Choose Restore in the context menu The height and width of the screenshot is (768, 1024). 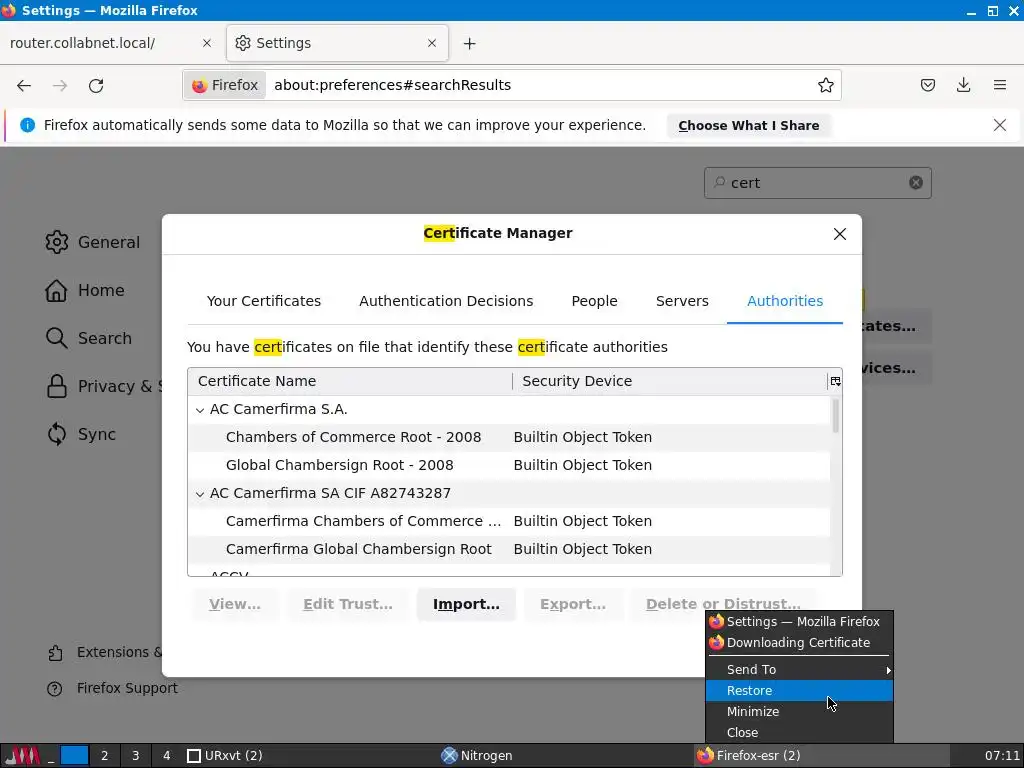click(x=799, y=691)
